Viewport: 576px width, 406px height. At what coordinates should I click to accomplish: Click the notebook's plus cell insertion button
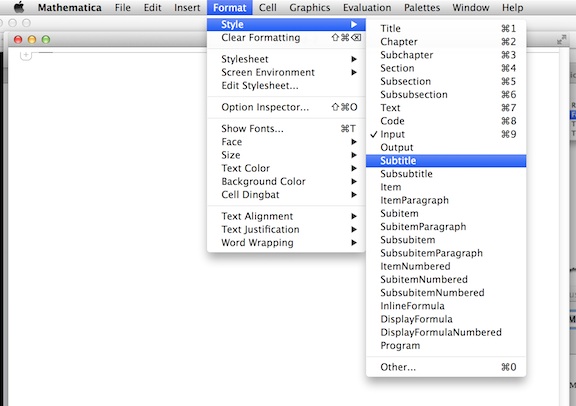(x=26, y=55)
